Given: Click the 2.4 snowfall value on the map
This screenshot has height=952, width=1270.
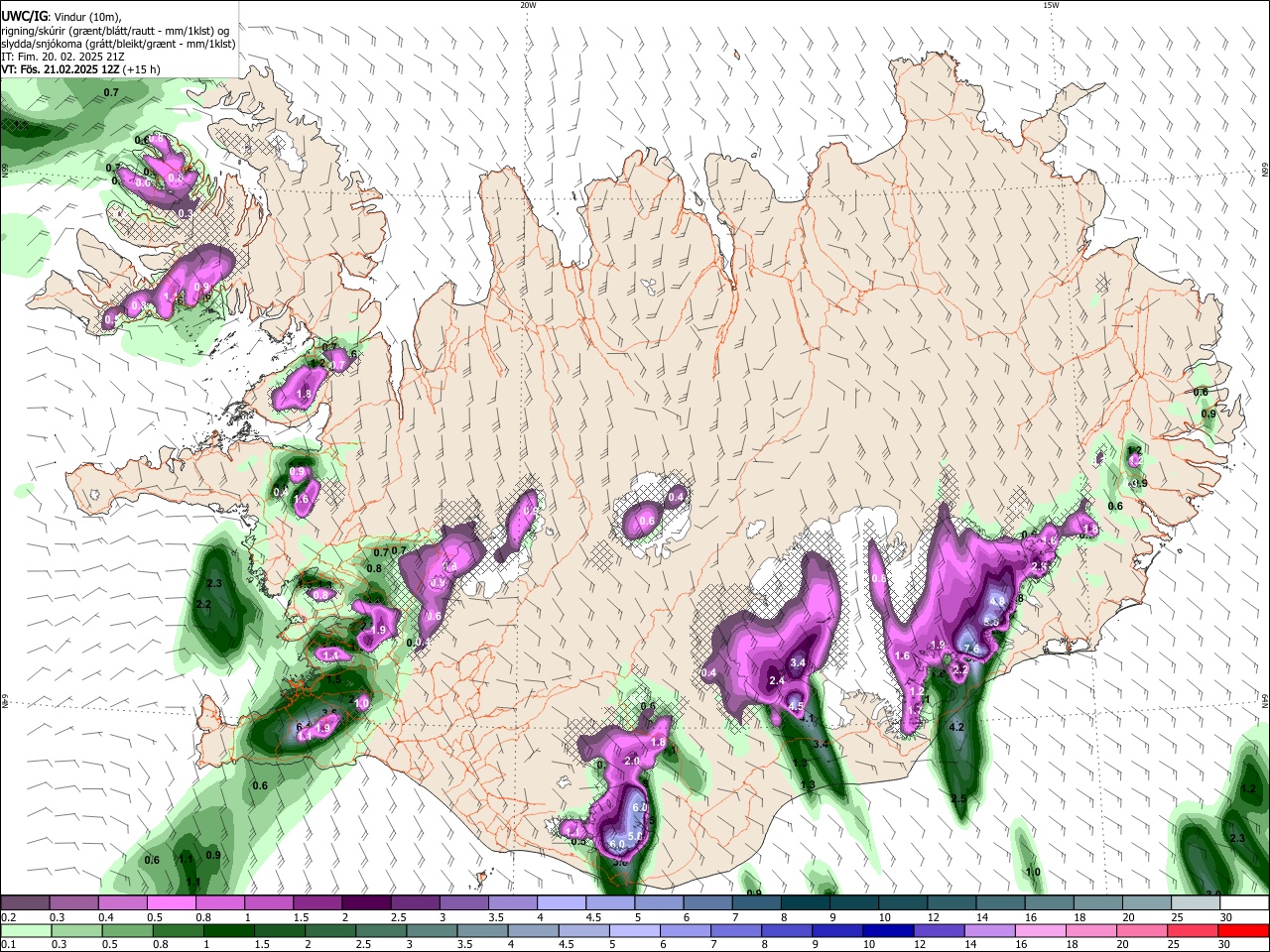Looking at the screenshot, I should (x=777, y=680).
